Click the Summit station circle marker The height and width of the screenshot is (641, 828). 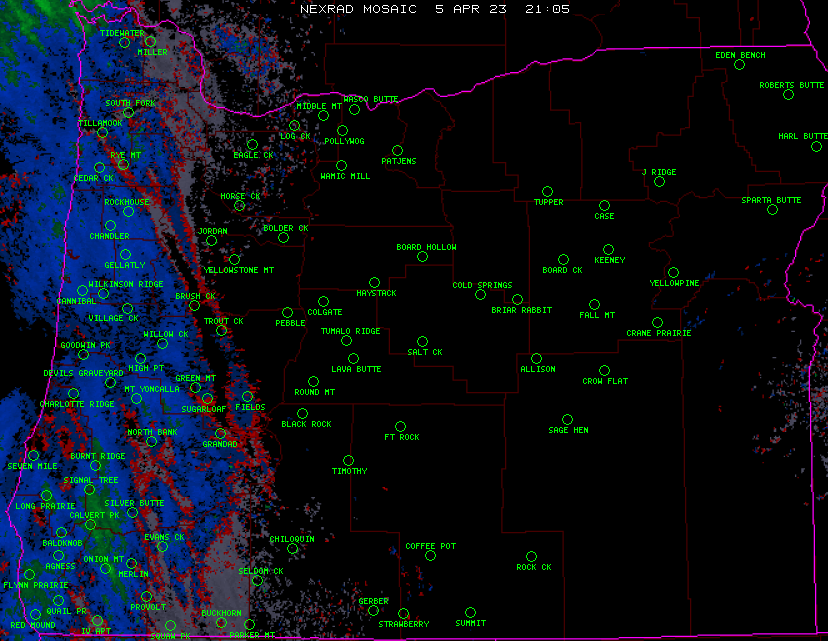[471, 612]
